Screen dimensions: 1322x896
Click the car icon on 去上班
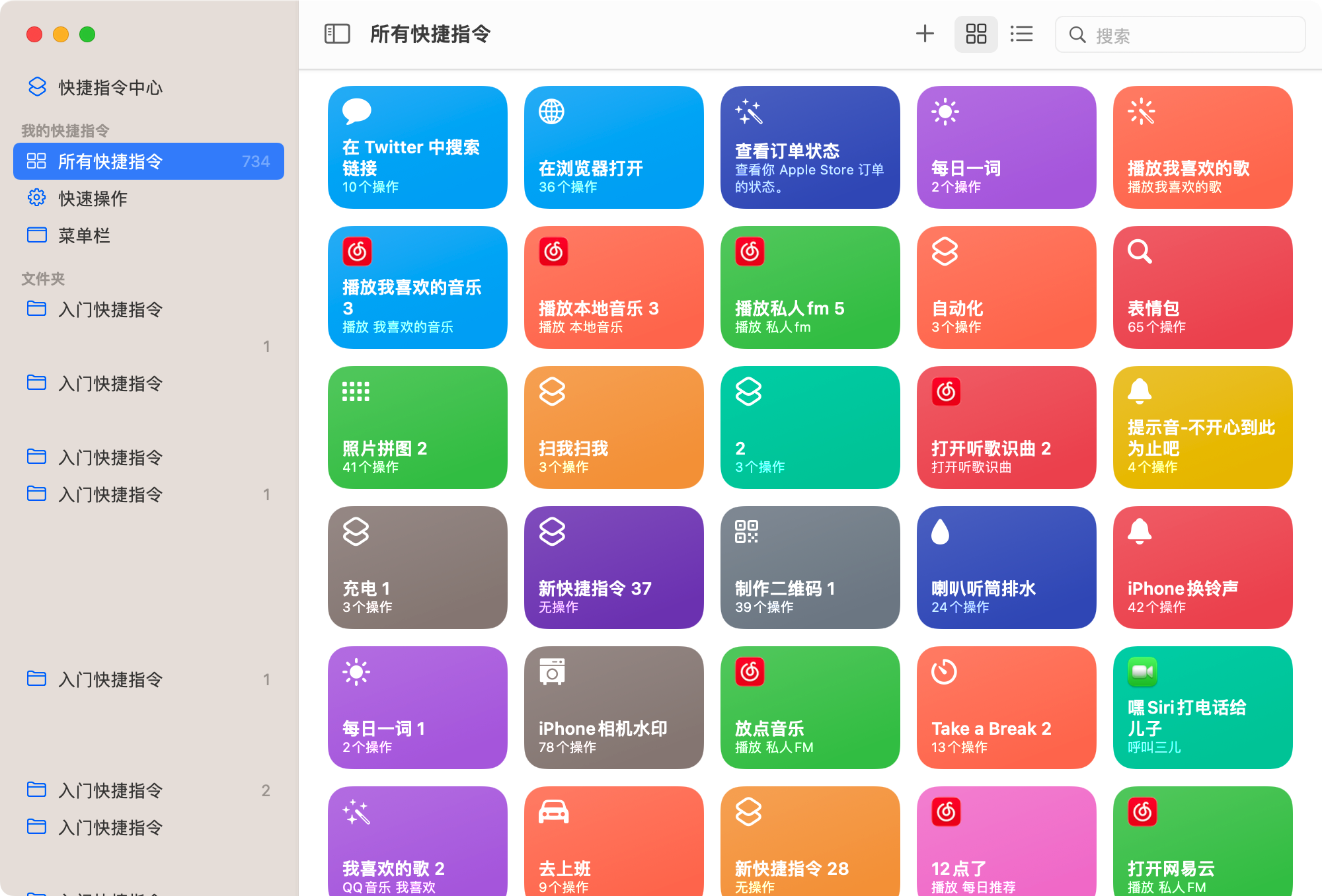click(553, 811)
